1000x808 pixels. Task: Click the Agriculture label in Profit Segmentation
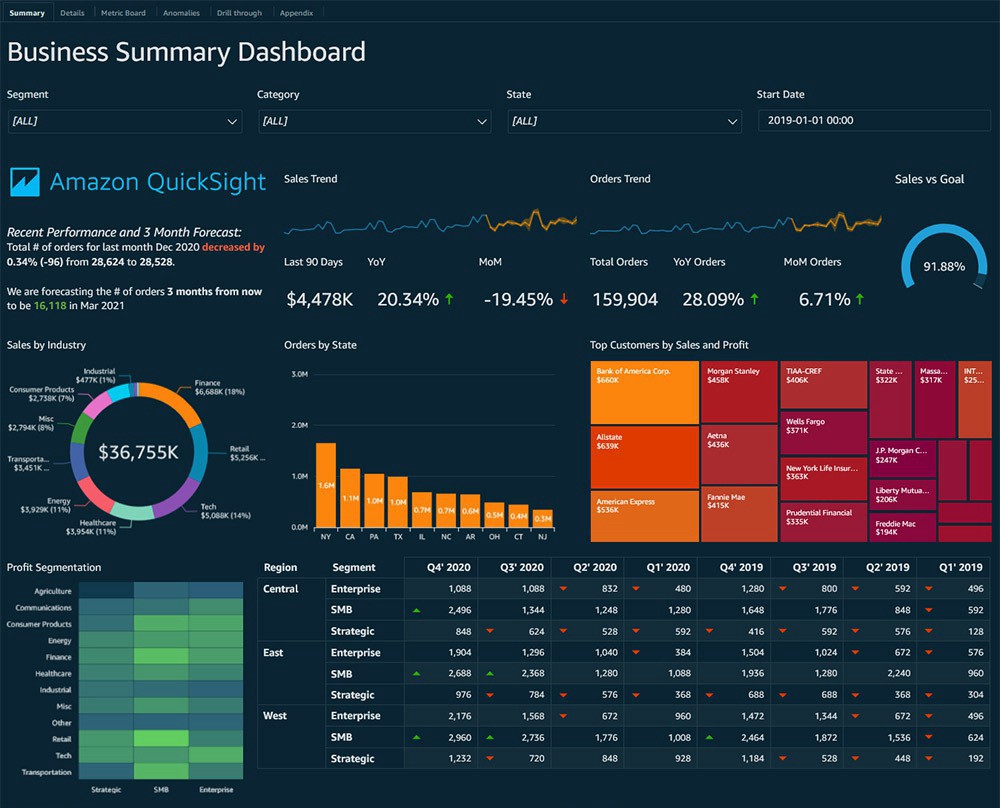pyautogui.click(x=52, y=591)
